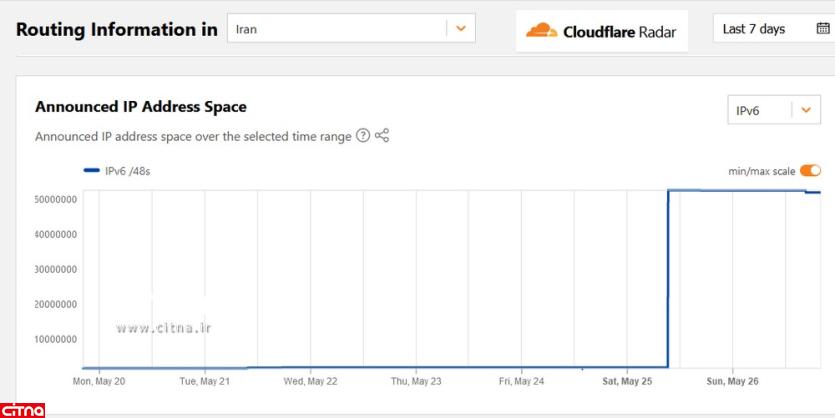
Task: Click the question mark help icon
Action: click(363, 136)
